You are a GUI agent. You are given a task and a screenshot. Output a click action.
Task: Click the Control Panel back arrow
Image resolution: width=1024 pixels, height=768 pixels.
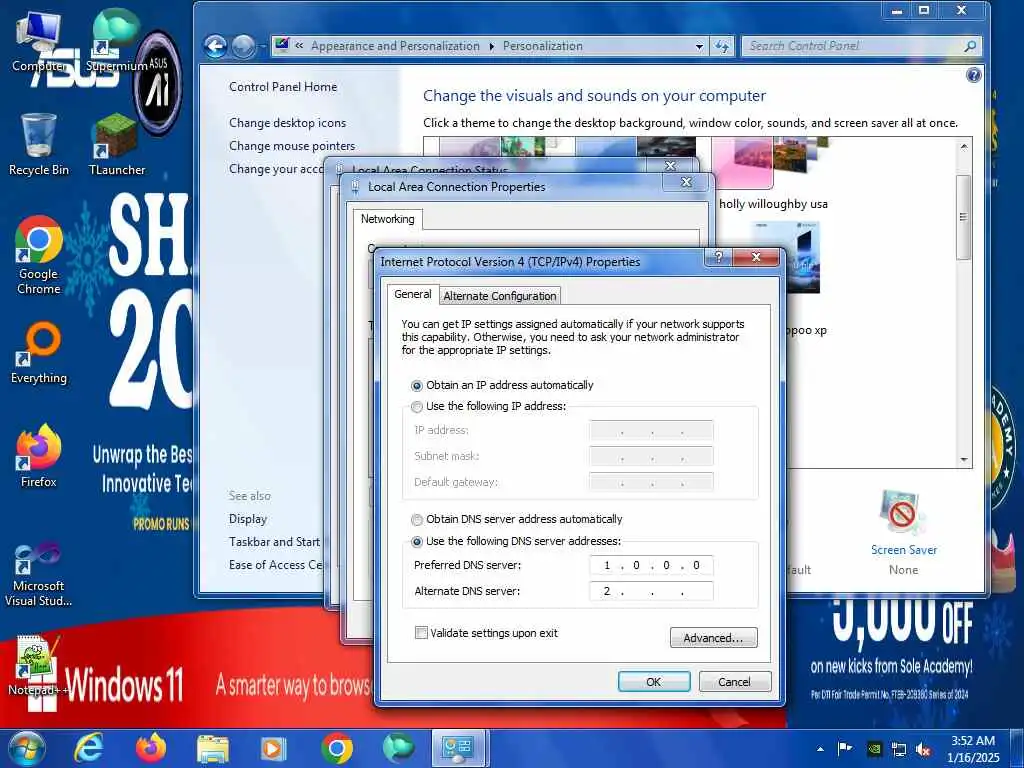[x=216, y=46]
